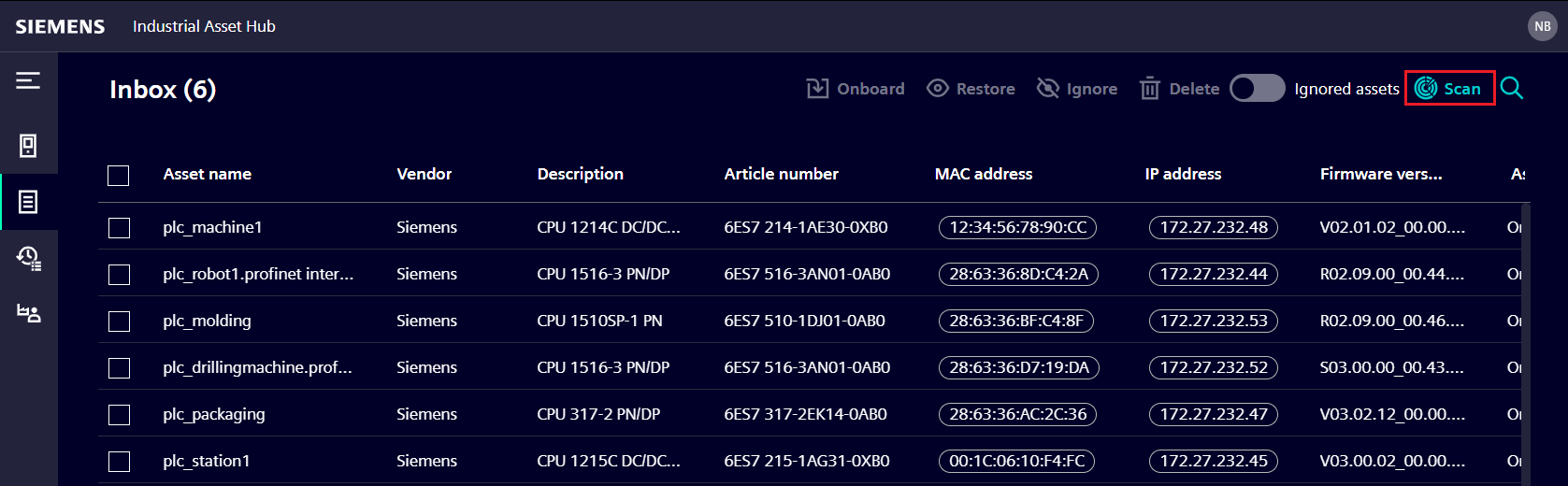Open the plc_station1 asset entry

(207, 461)
